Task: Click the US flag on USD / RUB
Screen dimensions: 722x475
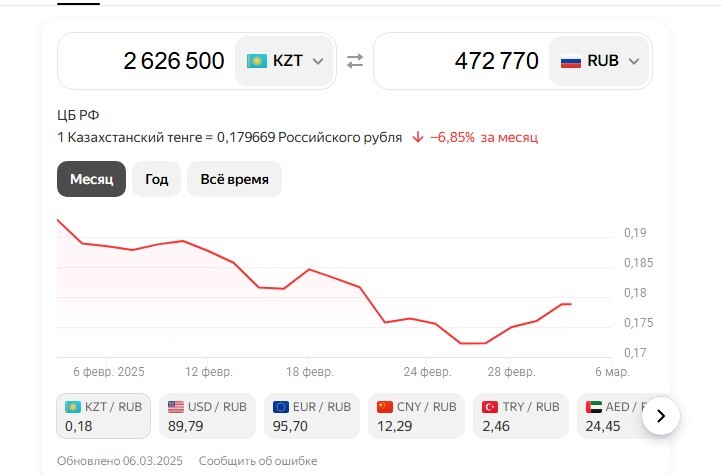Action: click(x=176, y=407)
